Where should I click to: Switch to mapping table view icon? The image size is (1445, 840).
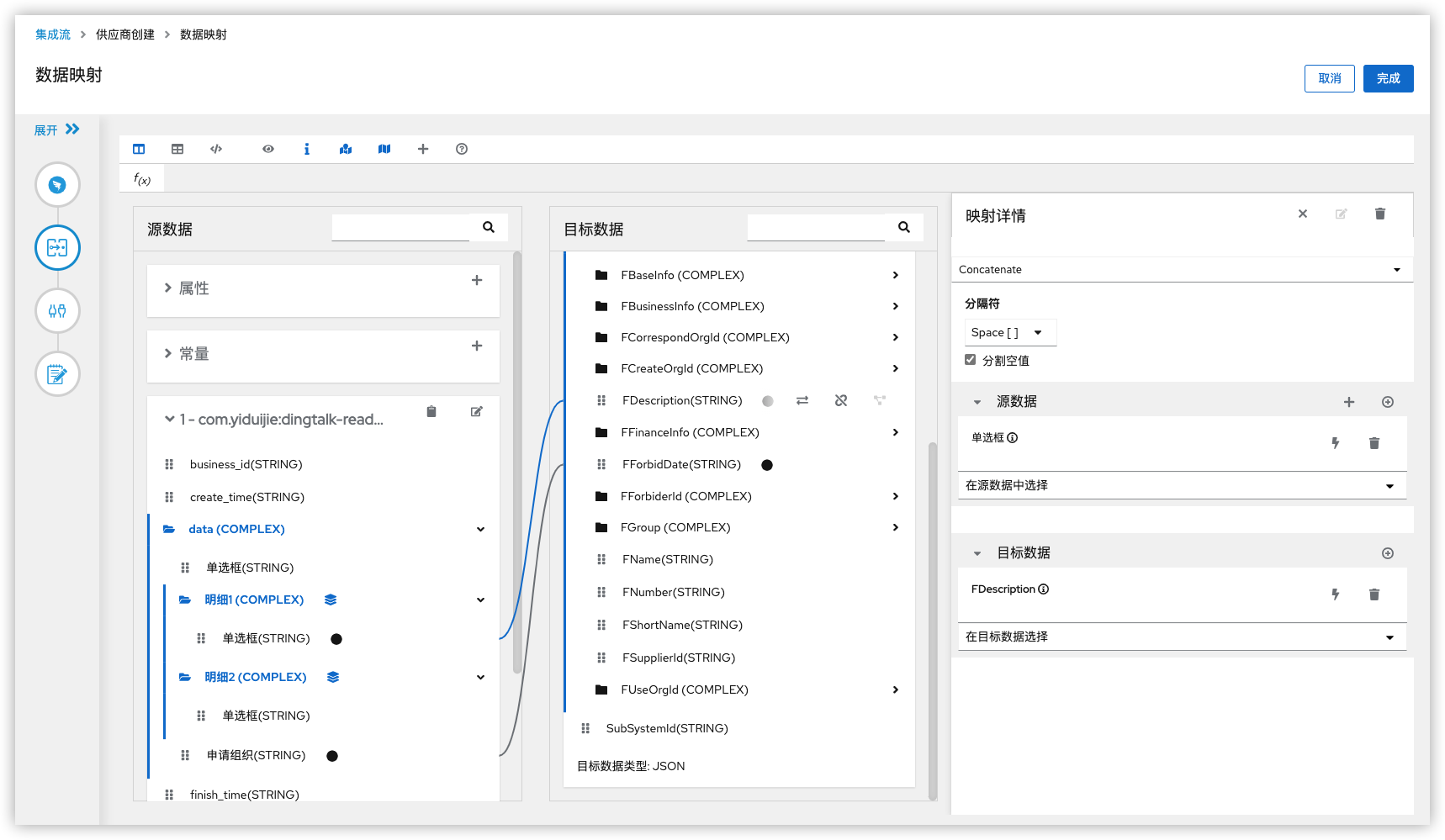coord(177,149)
